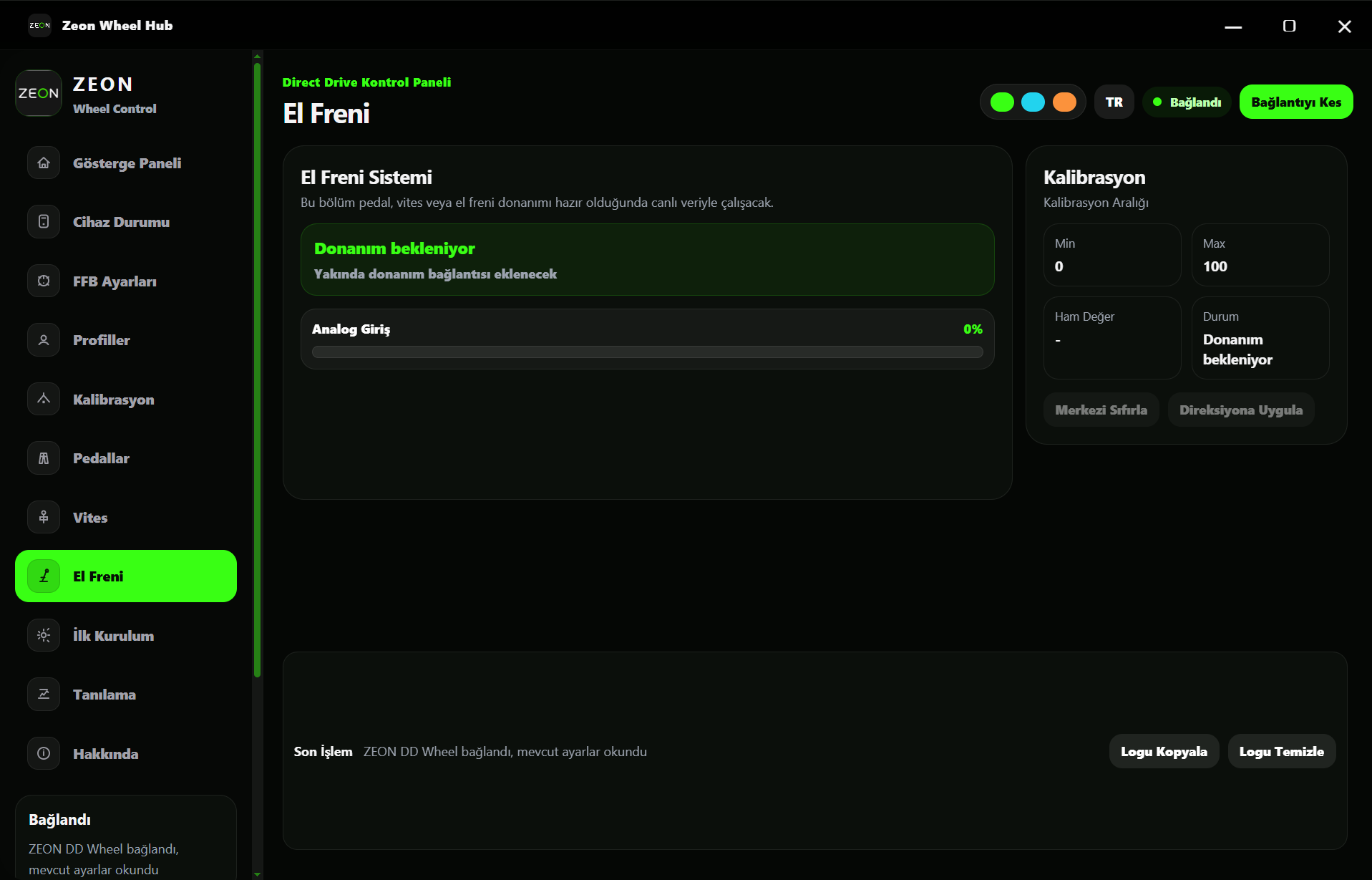
Task: Click the El Freni handbrake icon
Action: click(x=44, y=576)
